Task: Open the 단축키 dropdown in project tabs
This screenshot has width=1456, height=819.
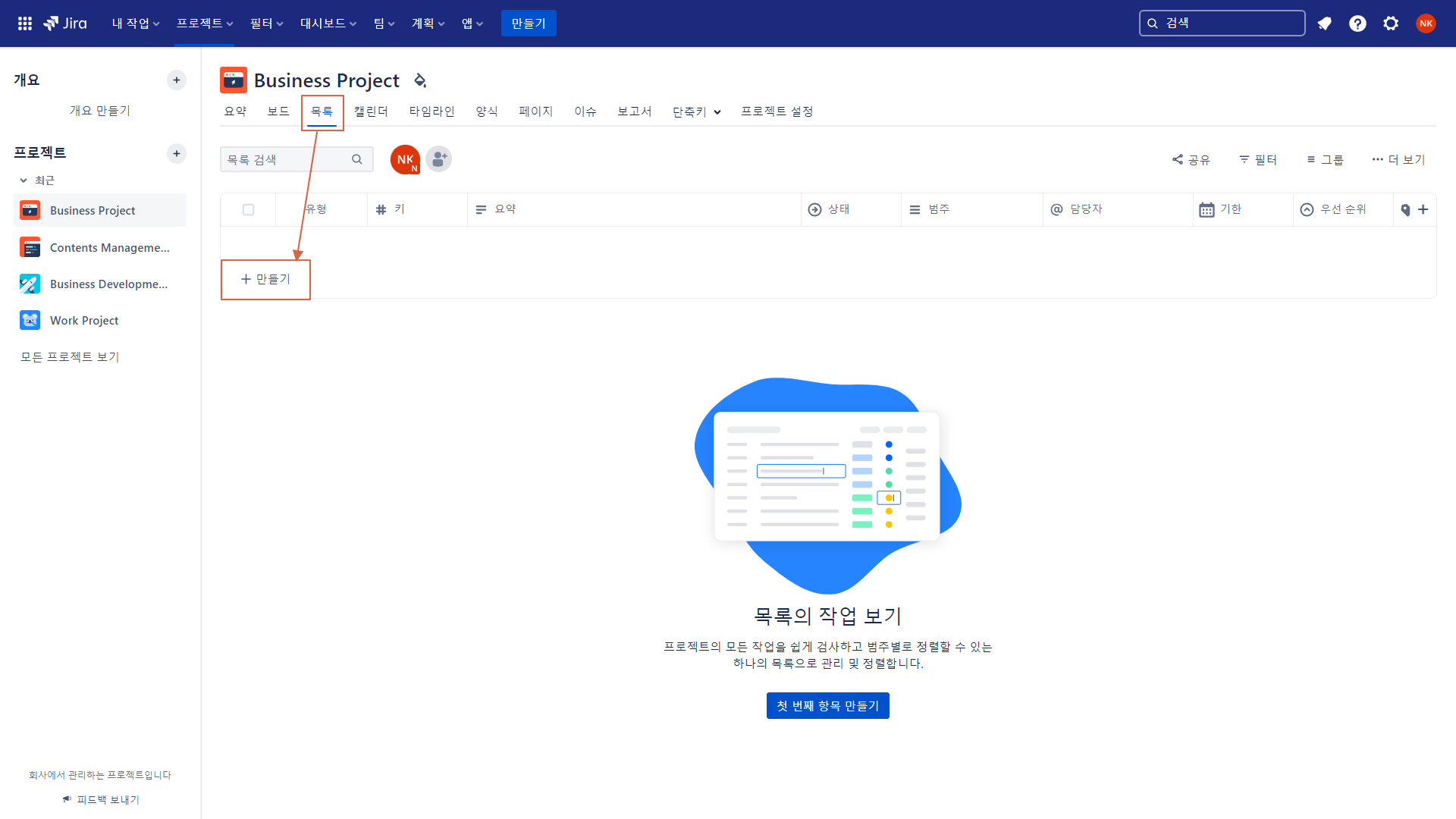Action: pos(696,111)
